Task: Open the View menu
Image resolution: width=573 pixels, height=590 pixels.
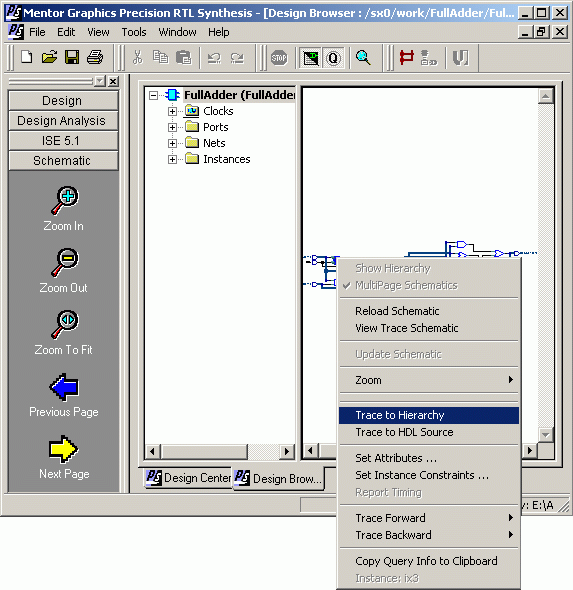Action: pyautogui.click(x=98, y=32)
